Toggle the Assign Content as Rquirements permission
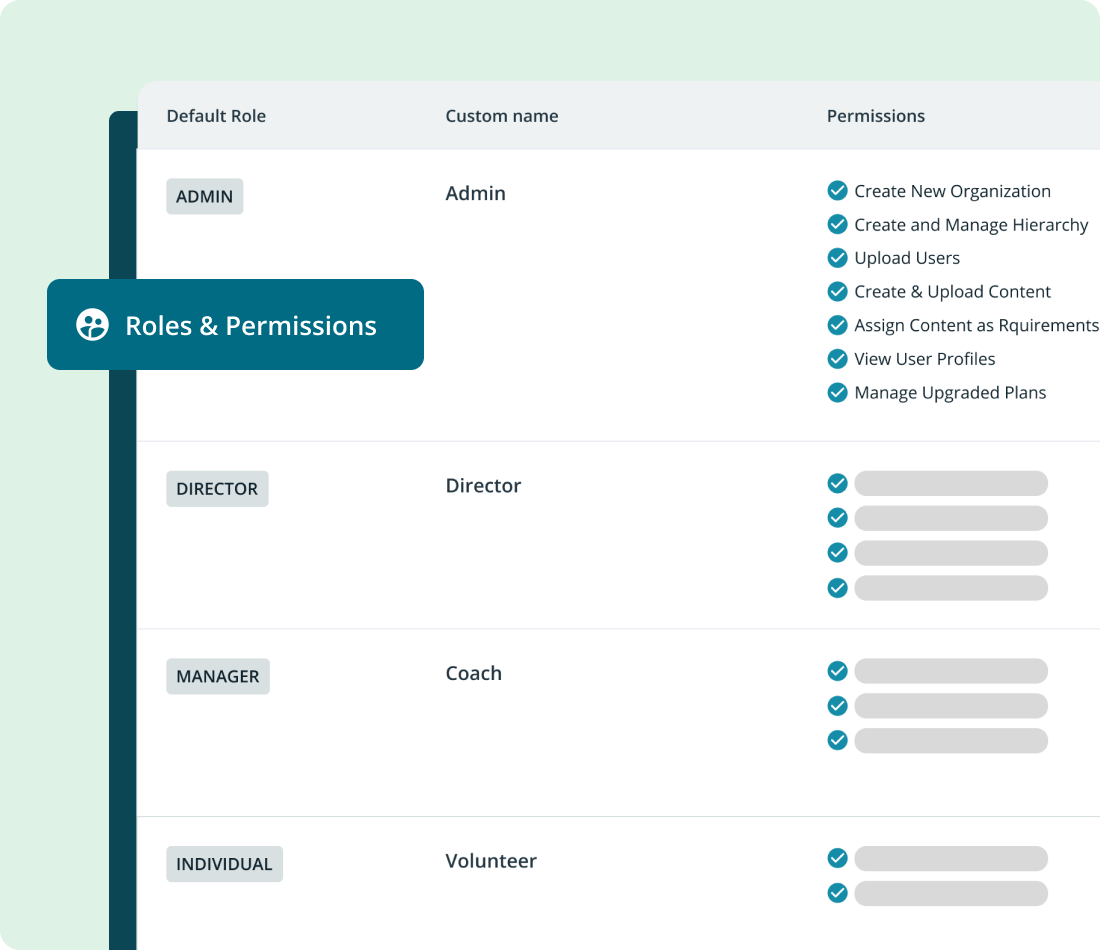The image size is (1100, 950). (x=837, y=324)
